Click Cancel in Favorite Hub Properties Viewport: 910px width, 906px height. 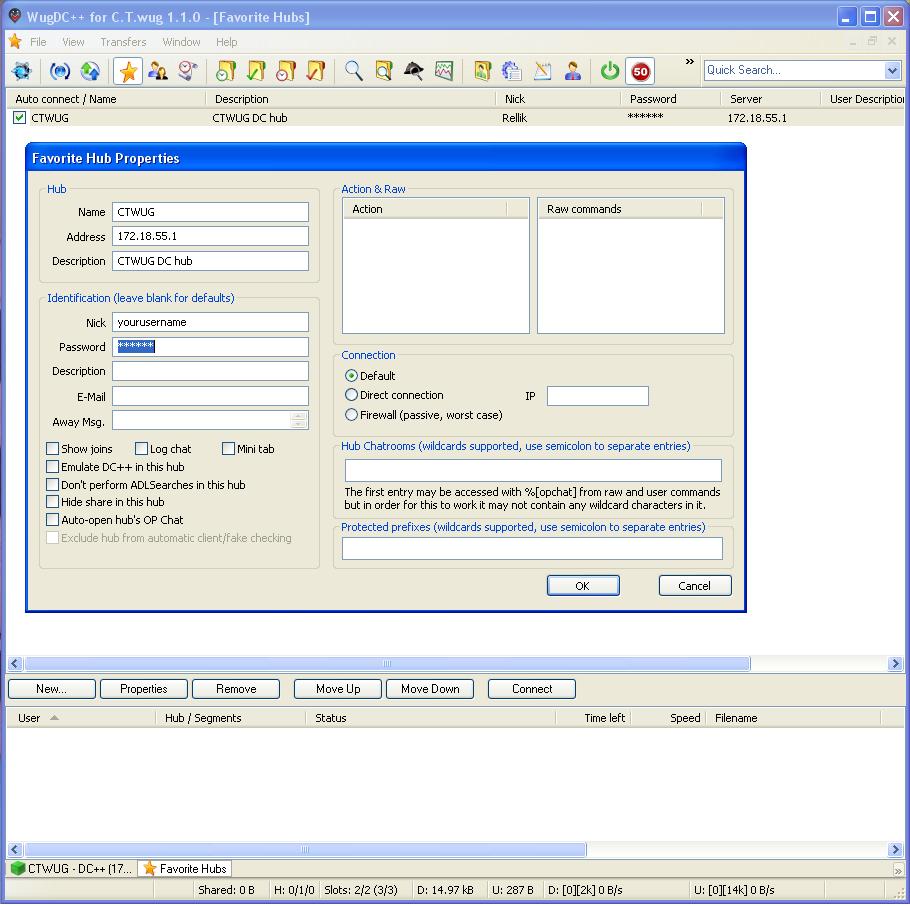pos(695,586)
